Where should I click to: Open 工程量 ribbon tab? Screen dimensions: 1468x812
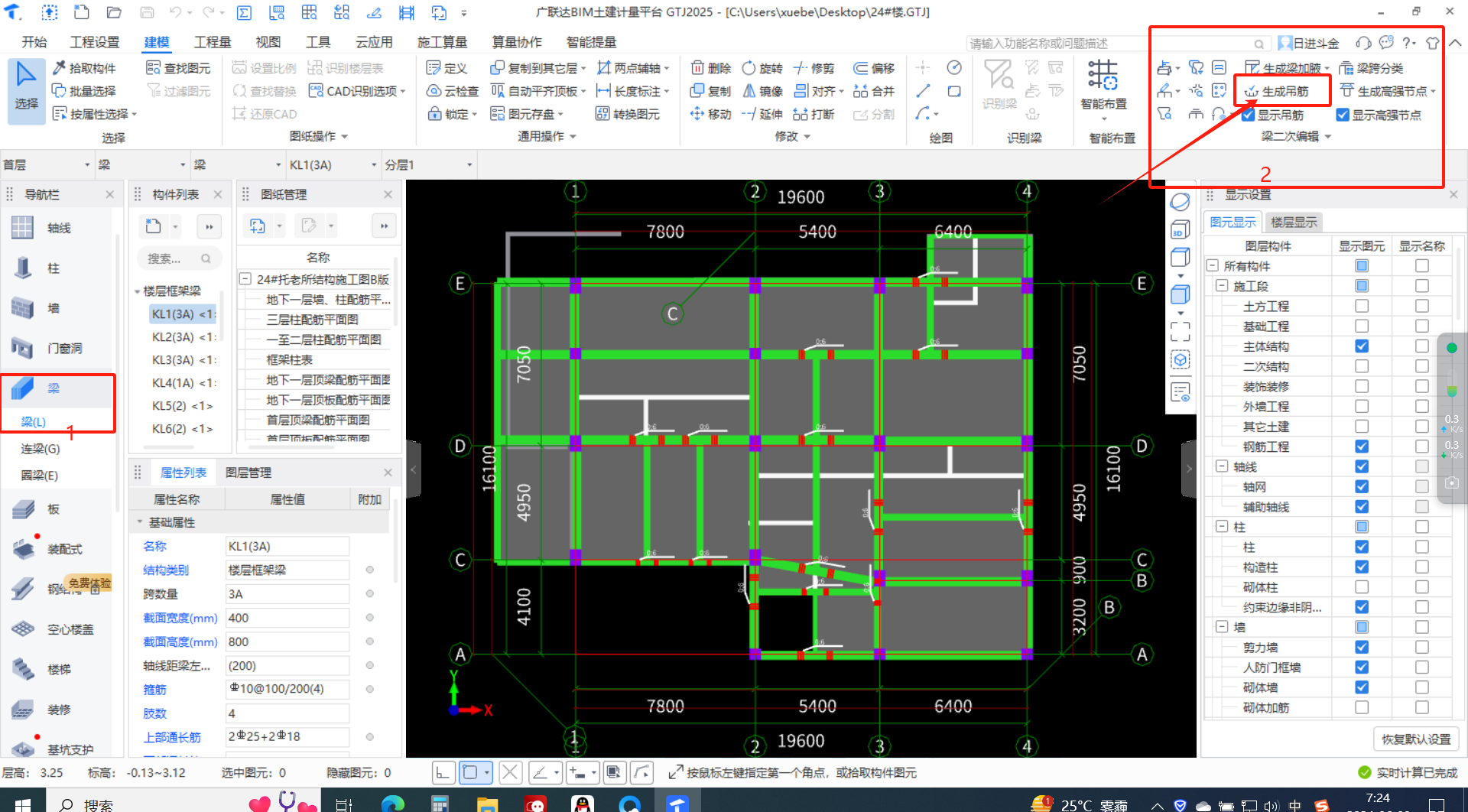pos(213,42)
